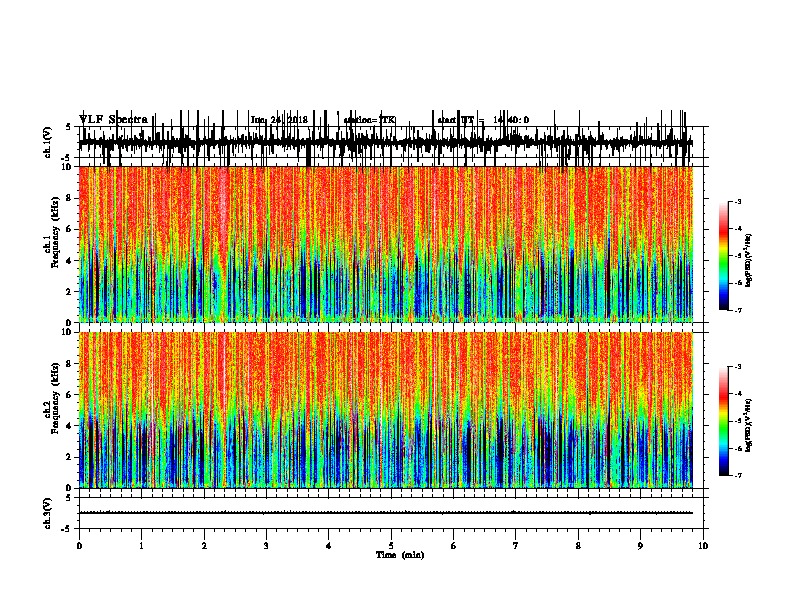This screenshot has width=792, height=612.
Task: Click the ch.2 spectrogram color bar
Action: click(x=724, y=421)
